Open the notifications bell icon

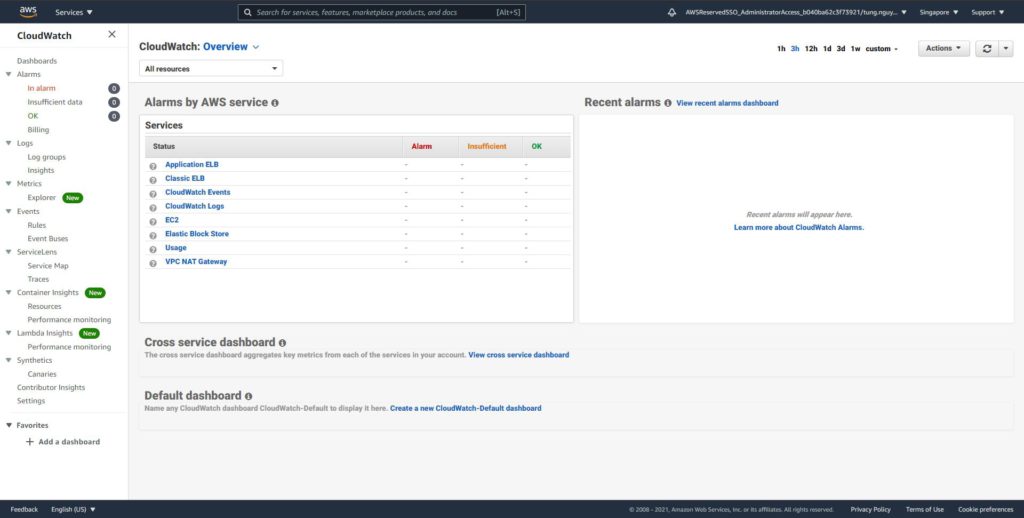click(x=671, y=13)
